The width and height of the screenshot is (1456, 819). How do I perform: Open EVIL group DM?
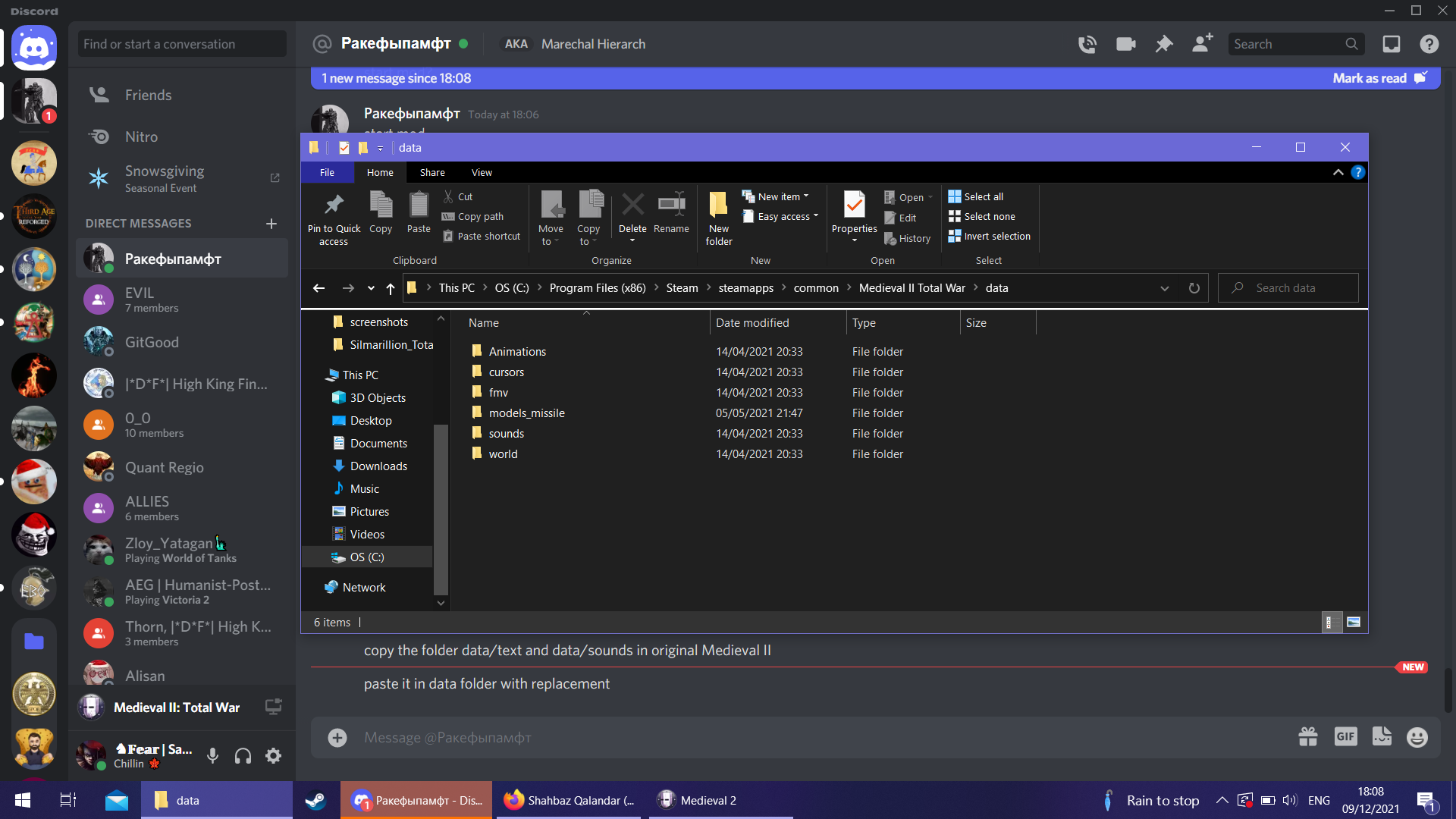(182, 300)
